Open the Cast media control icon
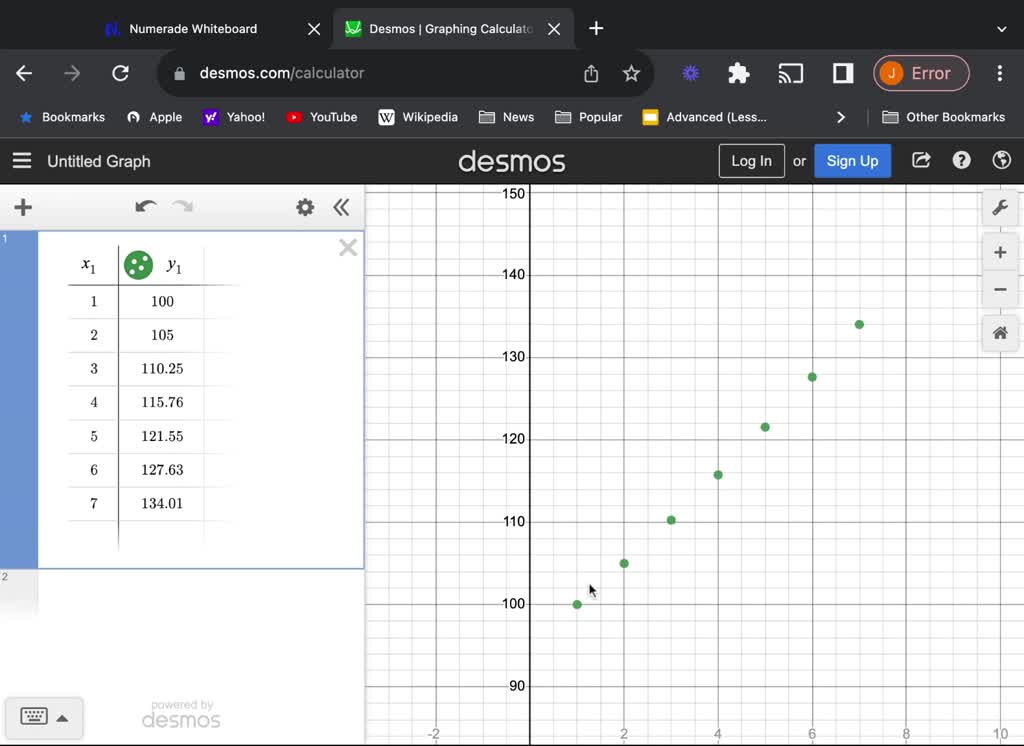The height and width of the screenshot is (746, 1024). point(790,73)
